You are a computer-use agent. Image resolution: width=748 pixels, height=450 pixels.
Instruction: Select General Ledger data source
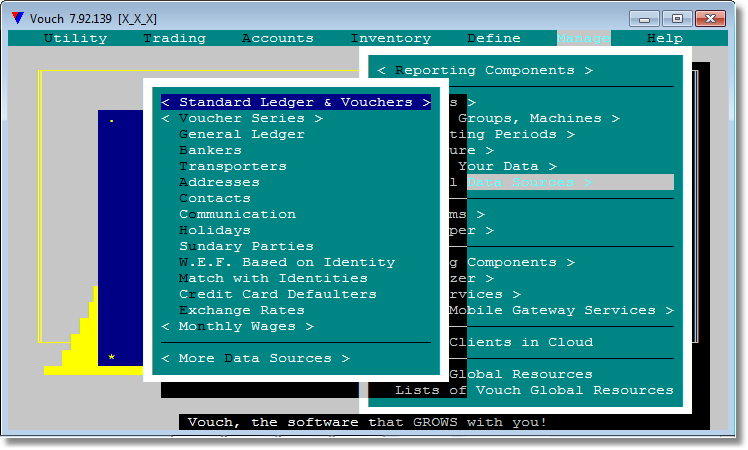tap(241, 134)
